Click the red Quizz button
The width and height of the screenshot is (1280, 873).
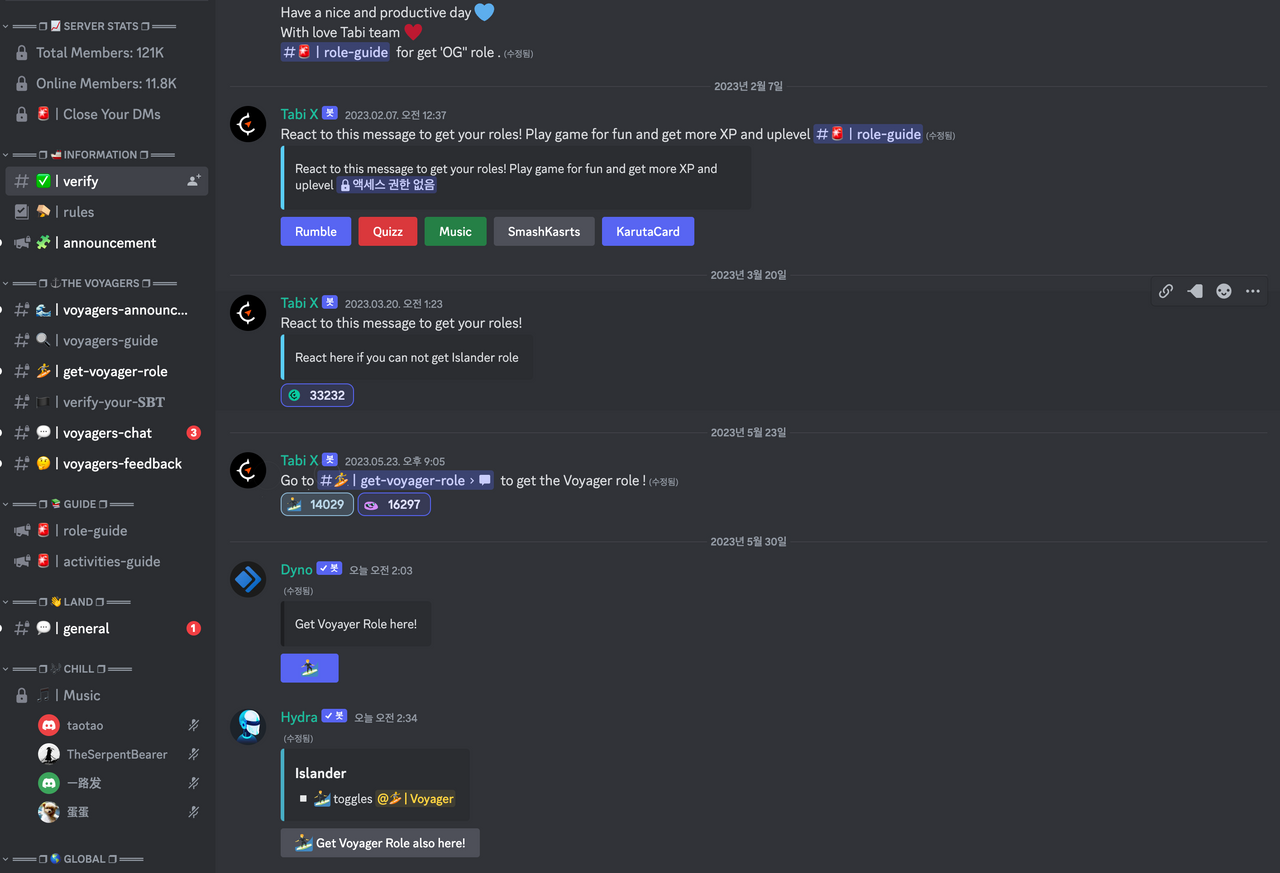[x=388, y=231]
